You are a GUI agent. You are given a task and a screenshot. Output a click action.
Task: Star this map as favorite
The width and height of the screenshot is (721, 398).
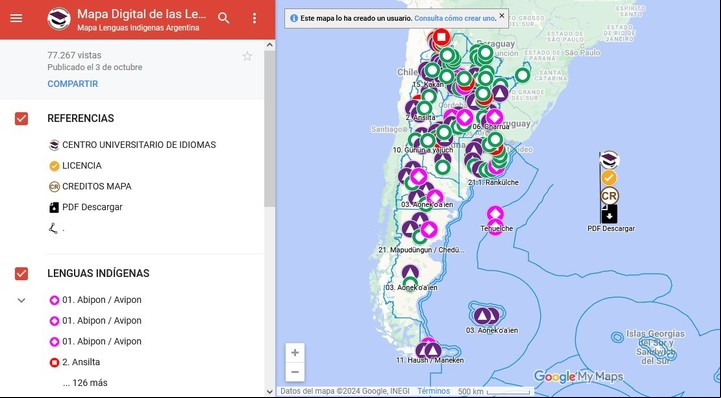pyautogui.click(x=247, y=57)
